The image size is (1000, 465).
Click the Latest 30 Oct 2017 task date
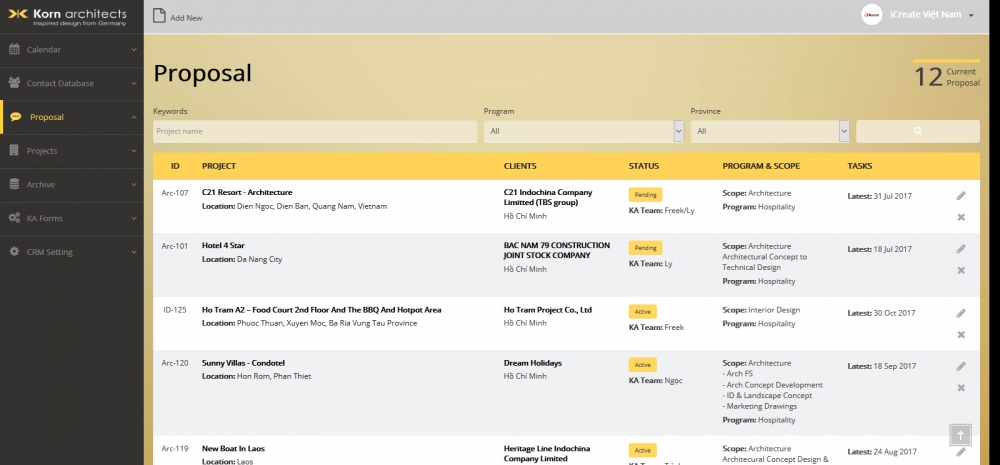[881, 313]
